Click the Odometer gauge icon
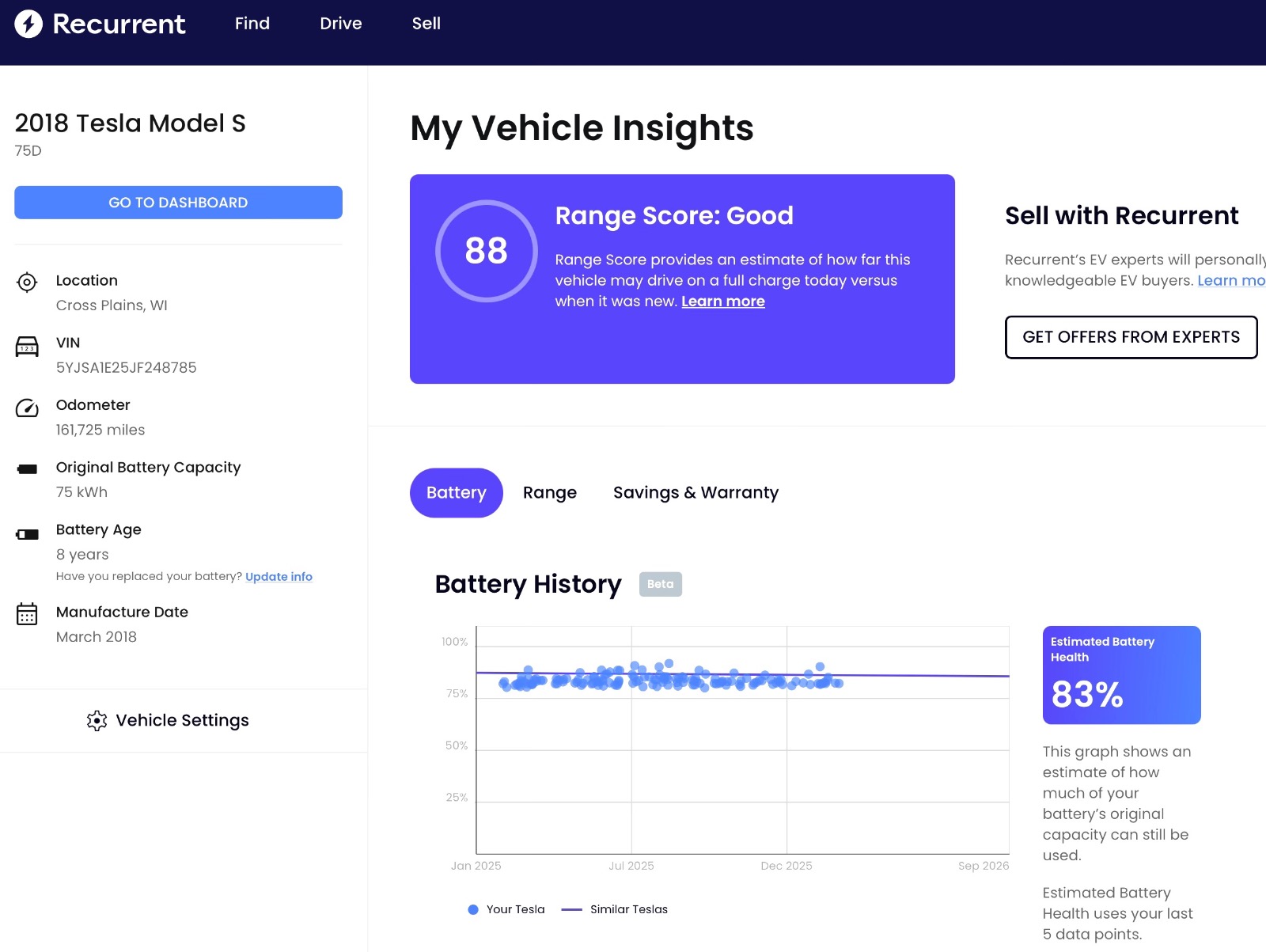The height and width of the screenshot is (952, 1266). (27, 408)
